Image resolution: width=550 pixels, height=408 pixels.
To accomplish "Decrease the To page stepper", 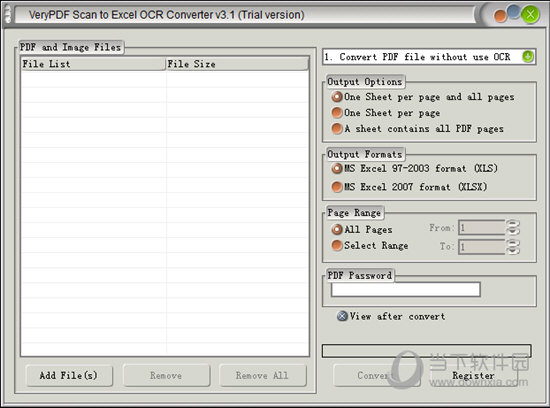I will pyautogui.click(x=513, y=250).
